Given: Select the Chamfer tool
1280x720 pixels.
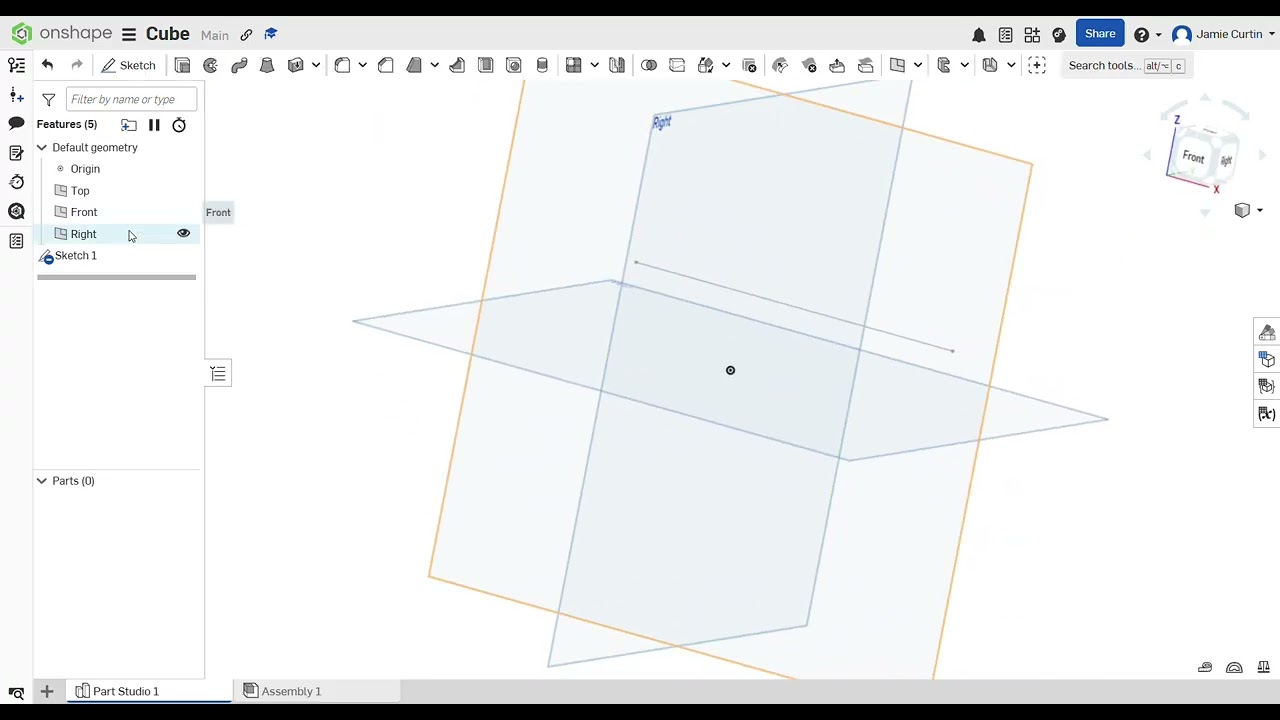Looking at the screenshot, I should point(386,65).
